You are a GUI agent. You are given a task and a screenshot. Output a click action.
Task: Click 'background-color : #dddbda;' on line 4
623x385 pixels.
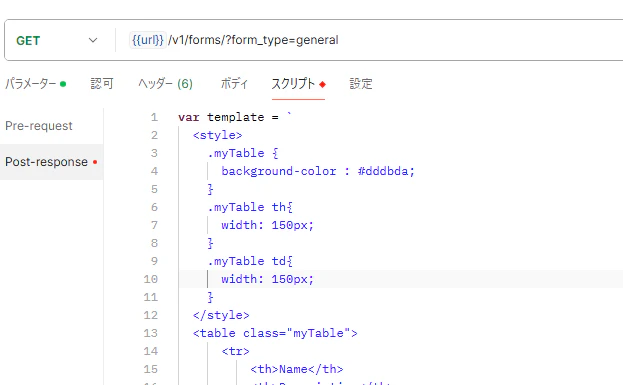click(318, 171)
